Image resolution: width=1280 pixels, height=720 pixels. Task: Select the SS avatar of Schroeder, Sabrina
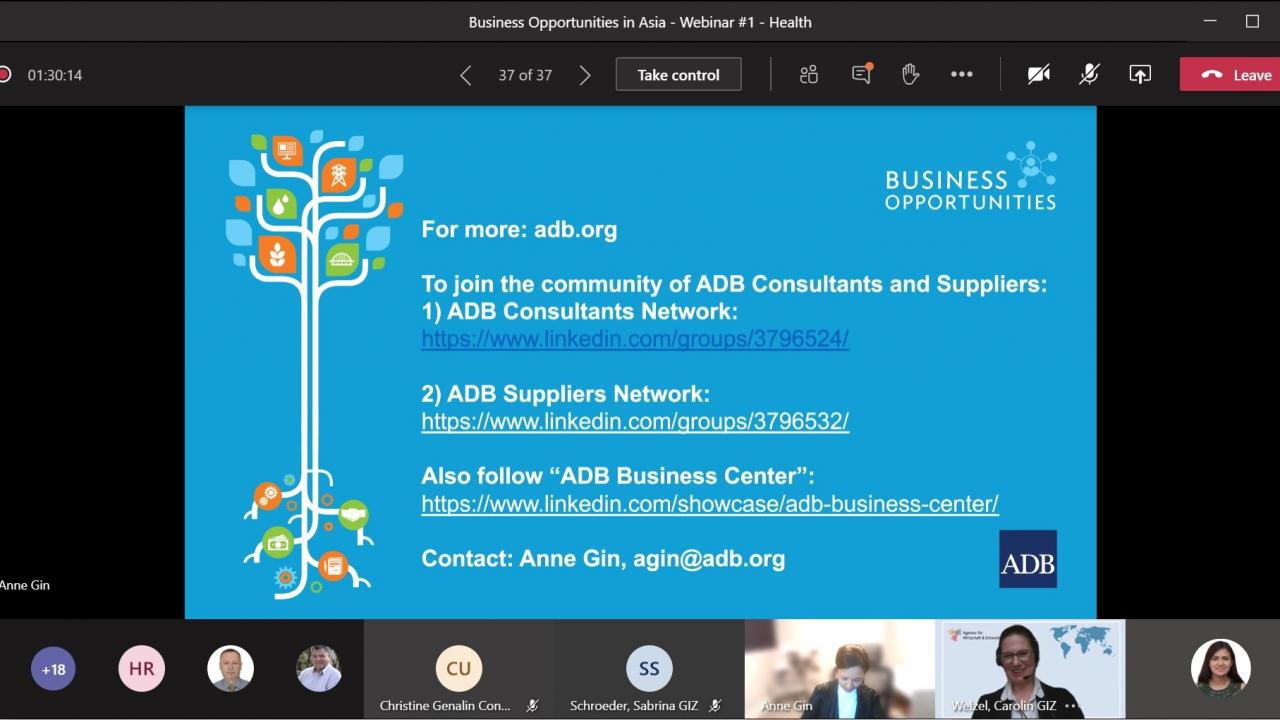click(649, 668)
